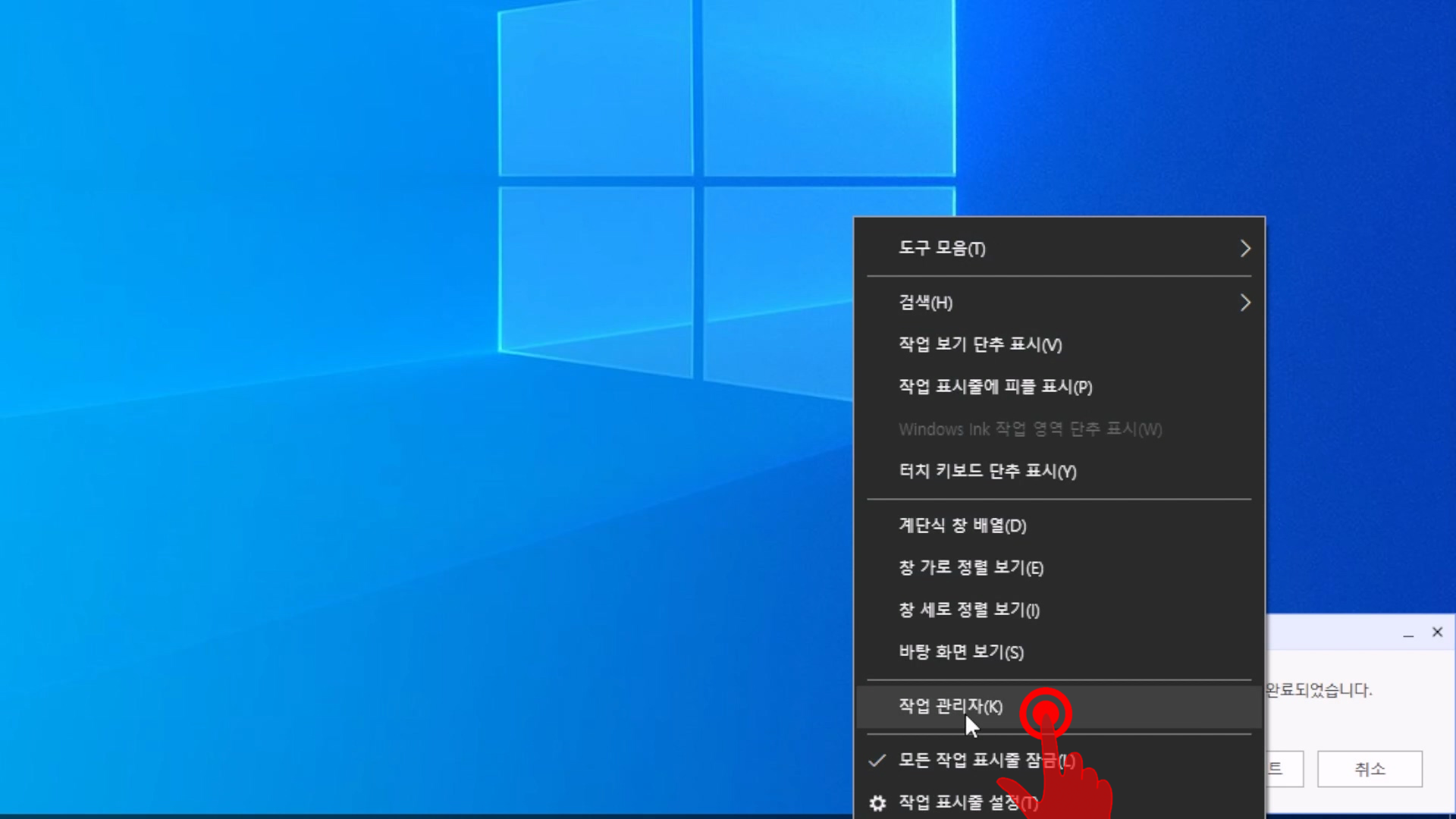Select 작업 보기 단추 표시(V)

coord(980,345)
